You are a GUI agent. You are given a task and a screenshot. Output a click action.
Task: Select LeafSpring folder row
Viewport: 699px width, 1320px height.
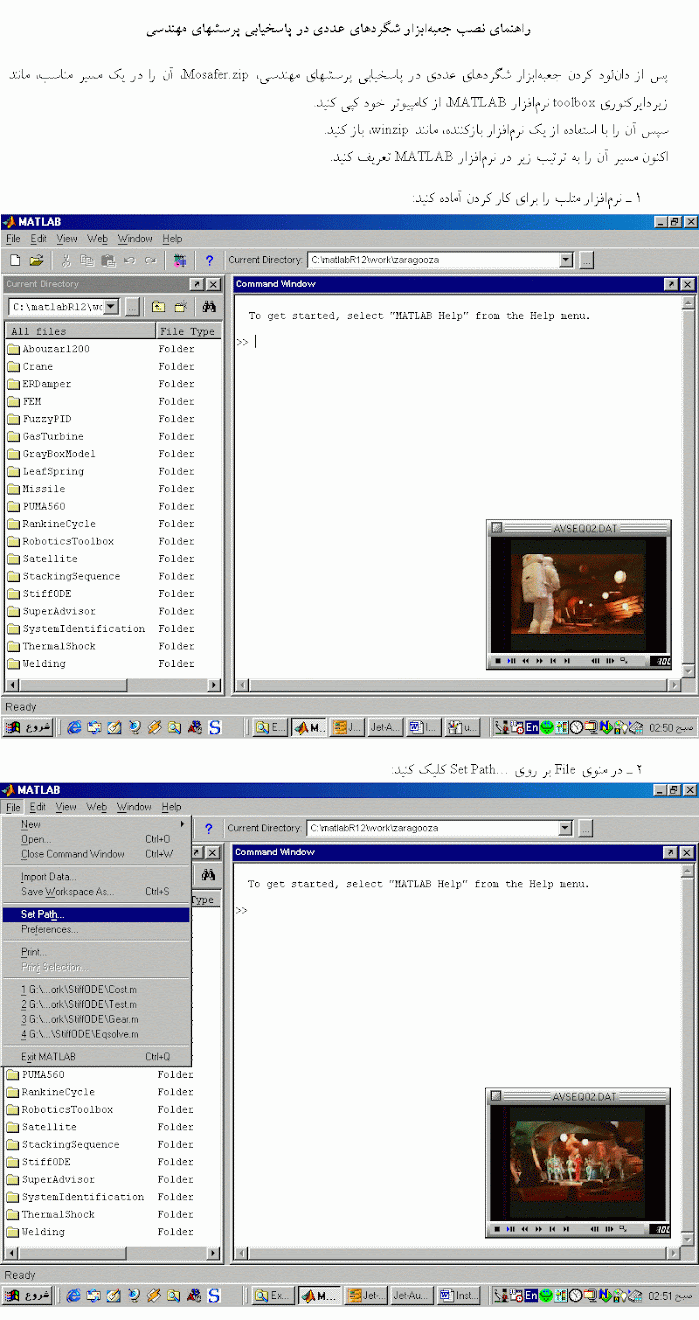pos(113,471)
